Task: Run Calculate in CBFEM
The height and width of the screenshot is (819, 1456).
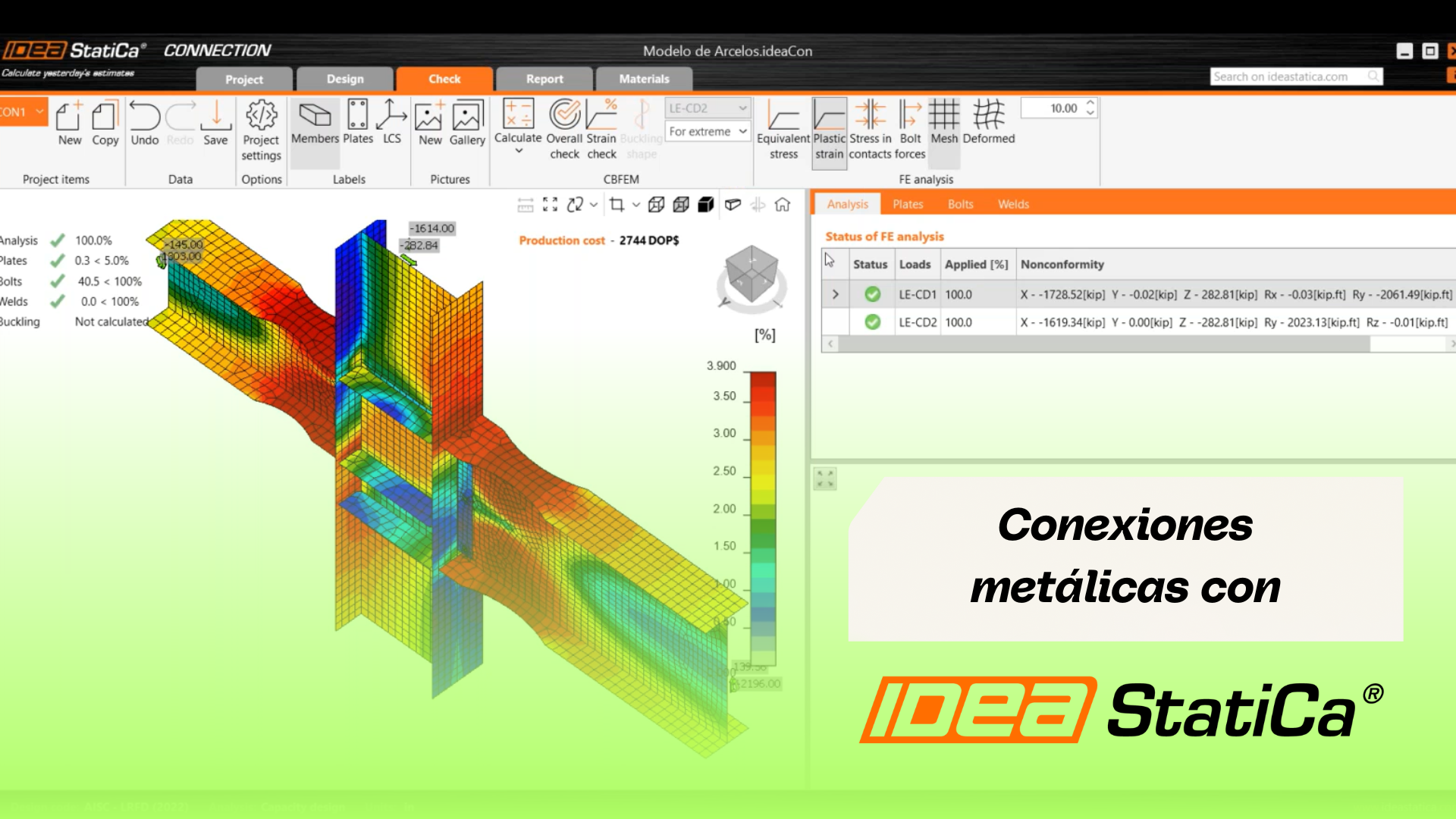Action: coord(518,120)
